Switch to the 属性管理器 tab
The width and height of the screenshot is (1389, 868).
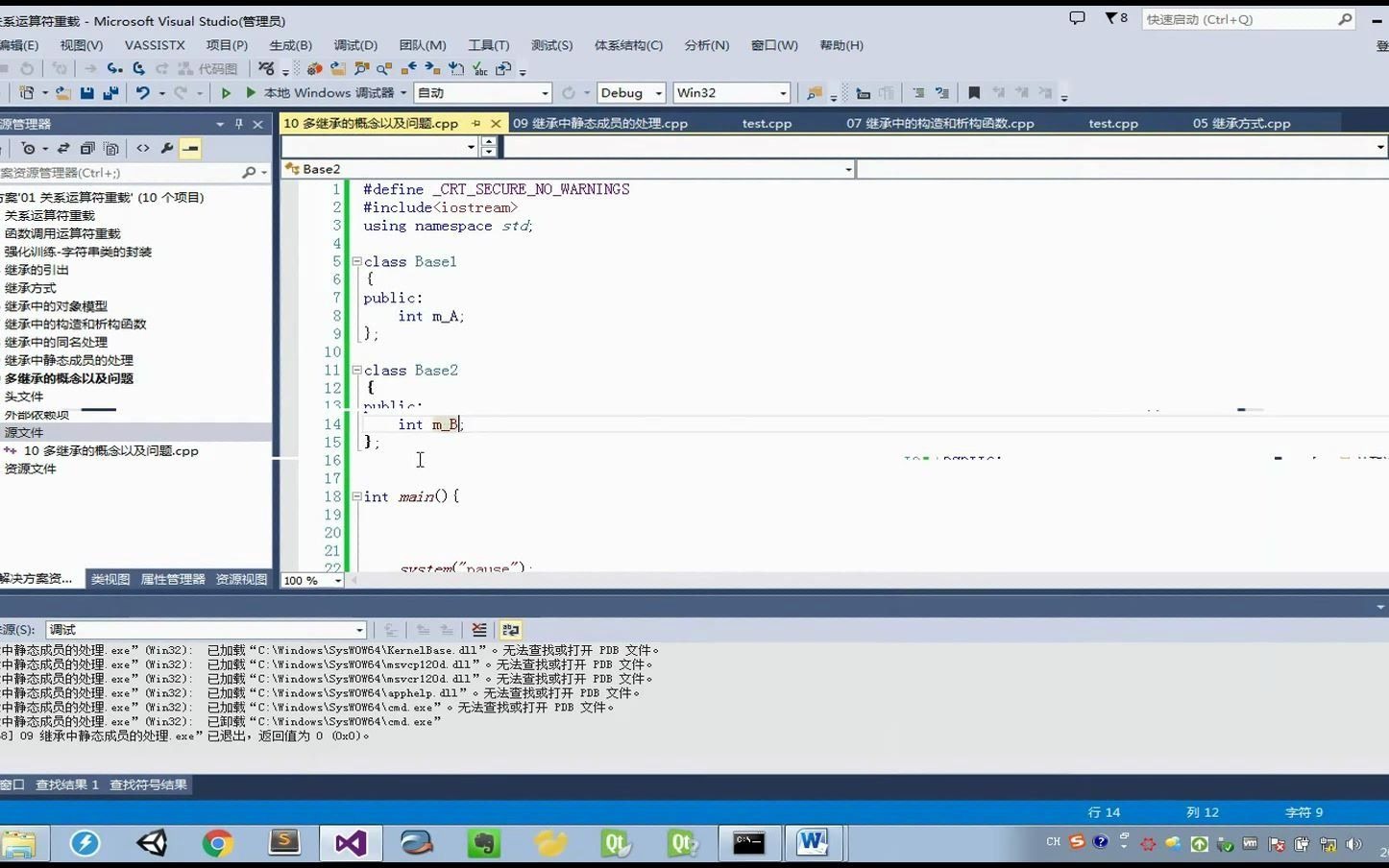tap(173, 579)
